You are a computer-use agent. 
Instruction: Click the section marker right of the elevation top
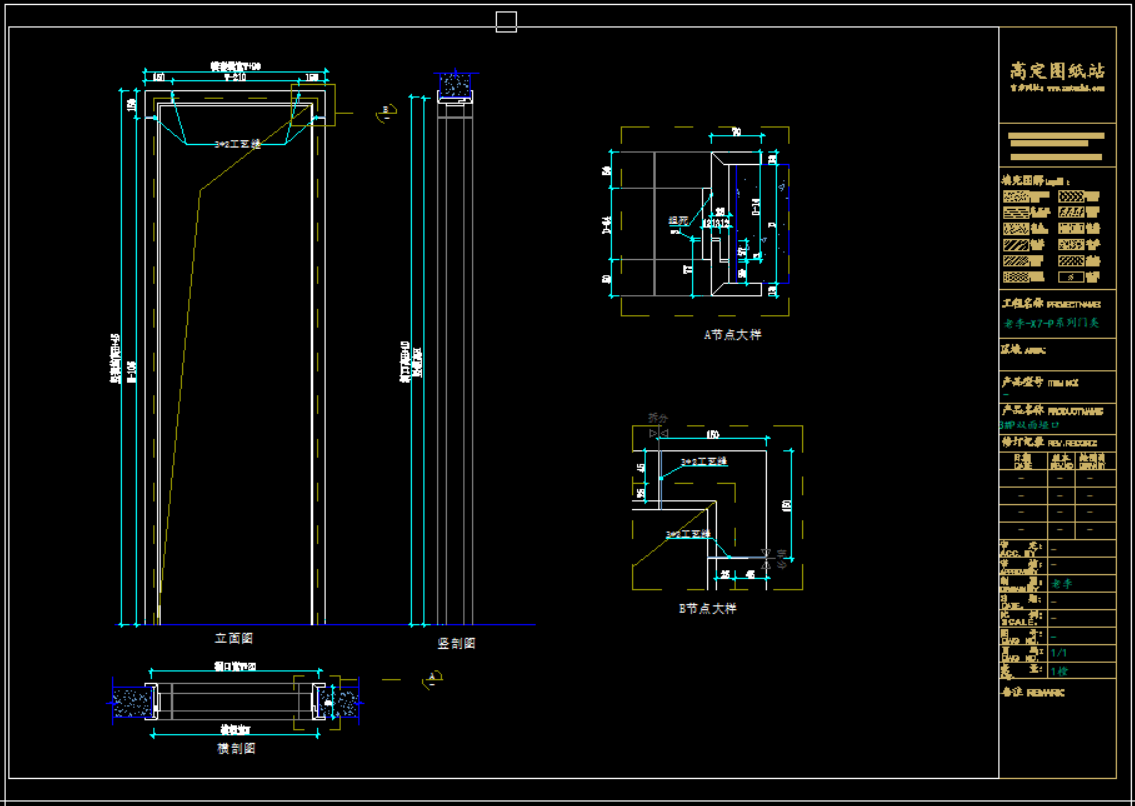point(384,112)
